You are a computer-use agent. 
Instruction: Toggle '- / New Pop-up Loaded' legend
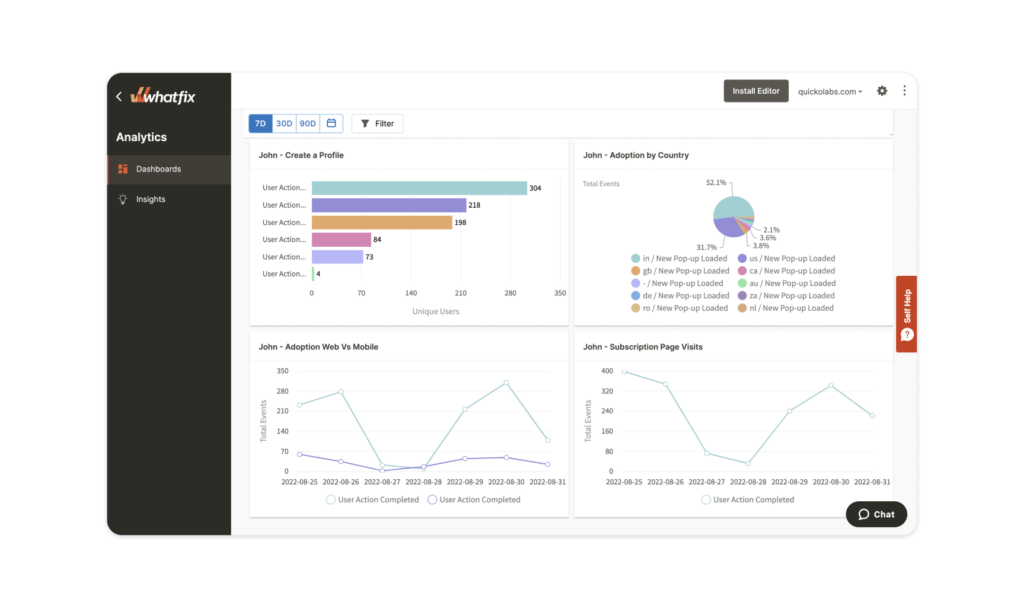coord(677,283)
